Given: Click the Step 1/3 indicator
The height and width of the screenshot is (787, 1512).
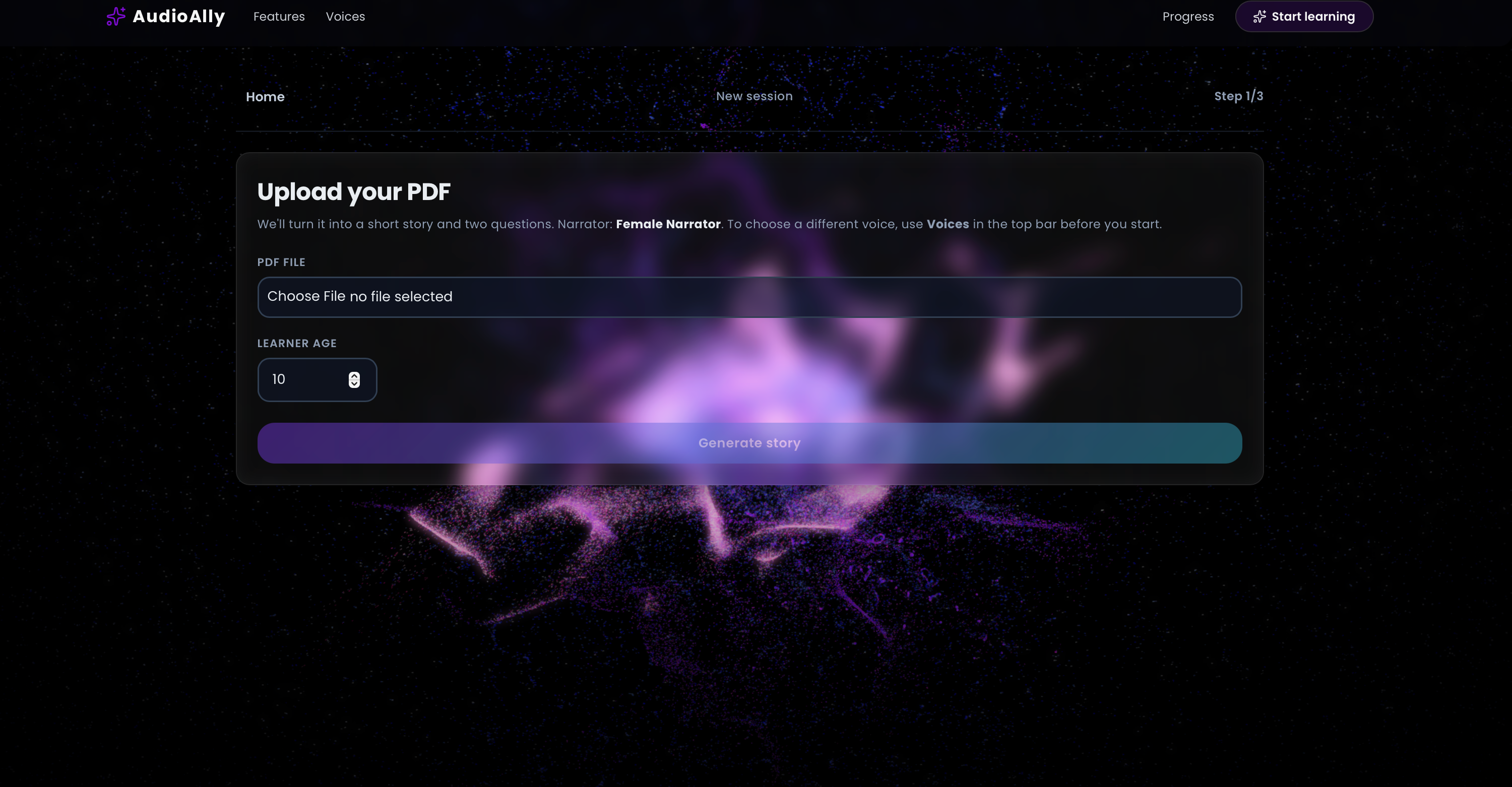Looking at the screenshot, I should 1238,96.
